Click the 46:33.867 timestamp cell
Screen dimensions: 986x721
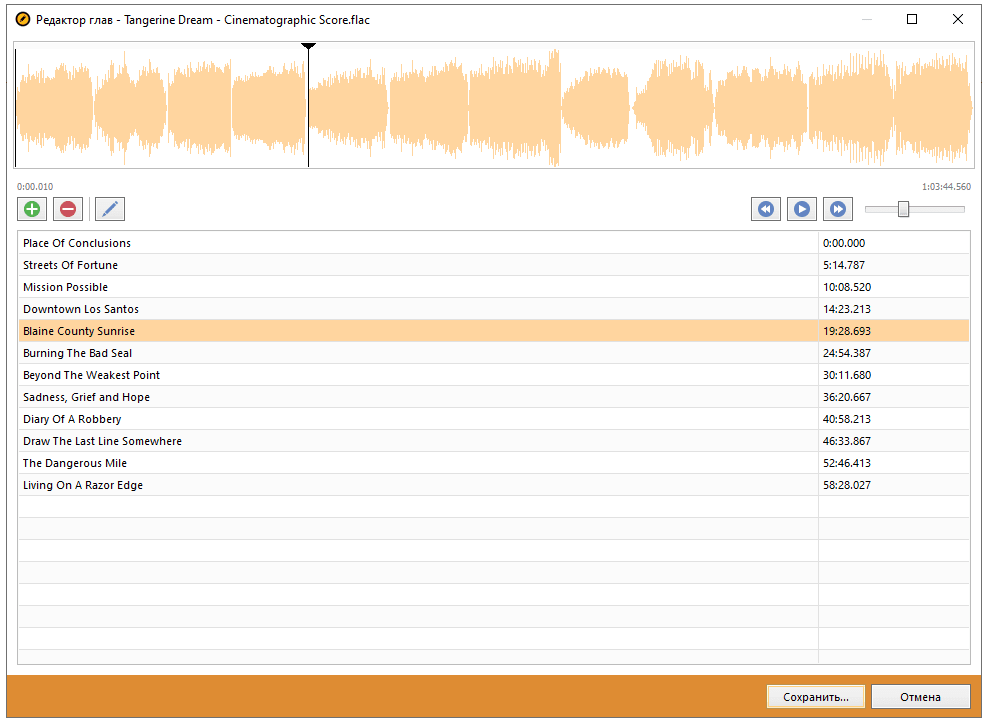pyautogui.click(x=846, y=441)
